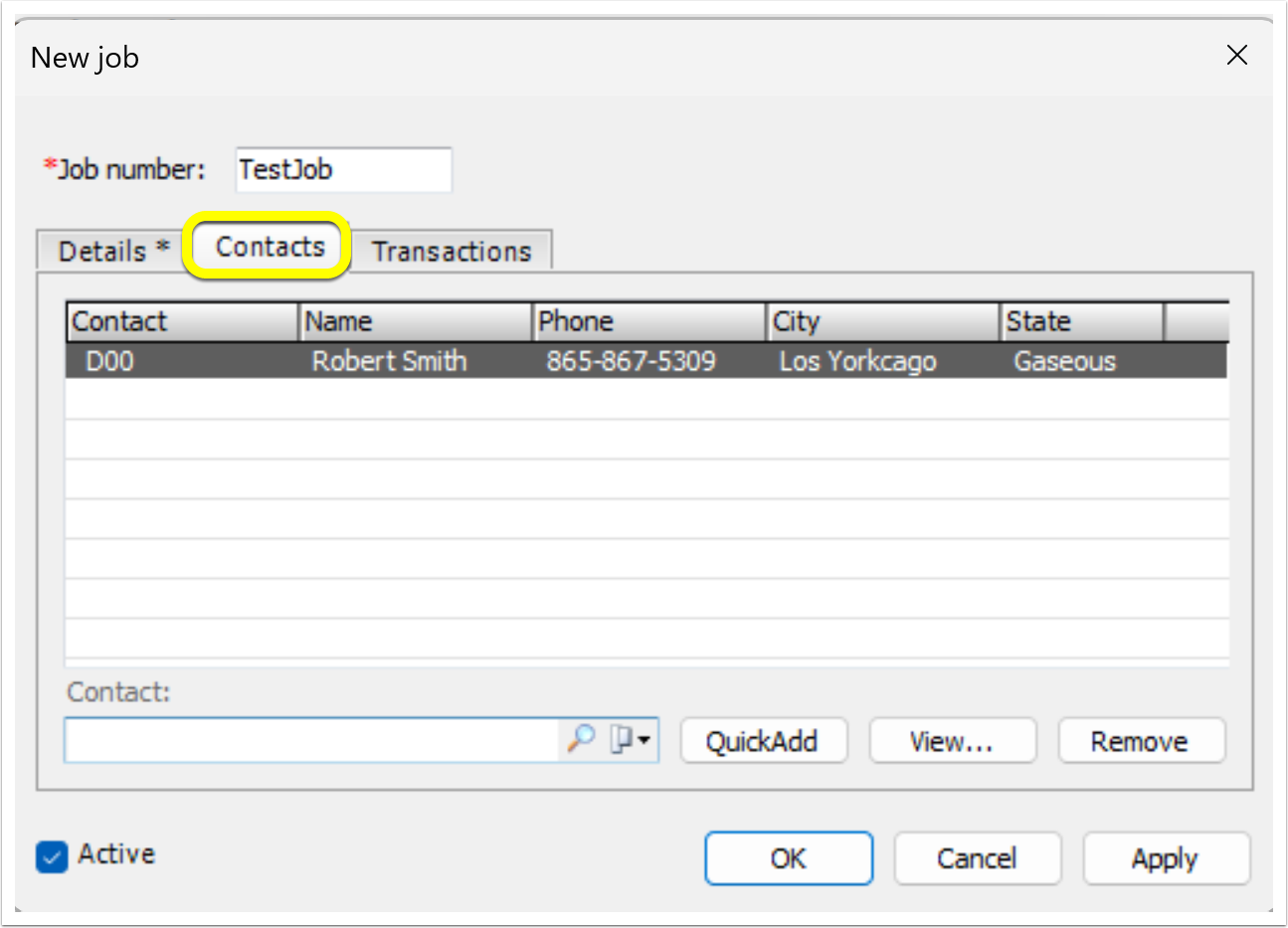Screen dimensions: 1288x928
Task: Sort by the State column header
Action: point(1081,322)
